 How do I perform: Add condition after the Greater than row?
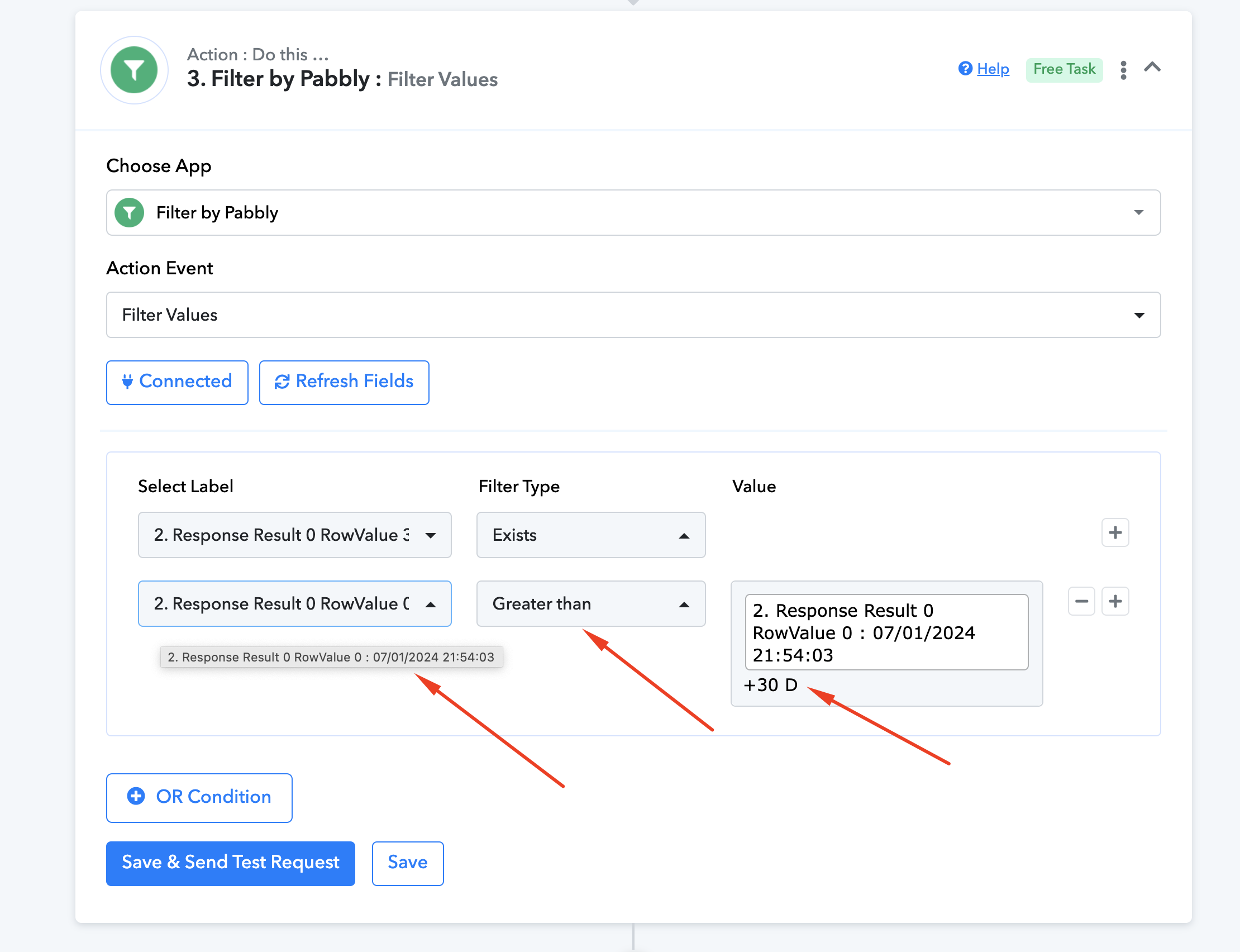tap(1115, 601)
